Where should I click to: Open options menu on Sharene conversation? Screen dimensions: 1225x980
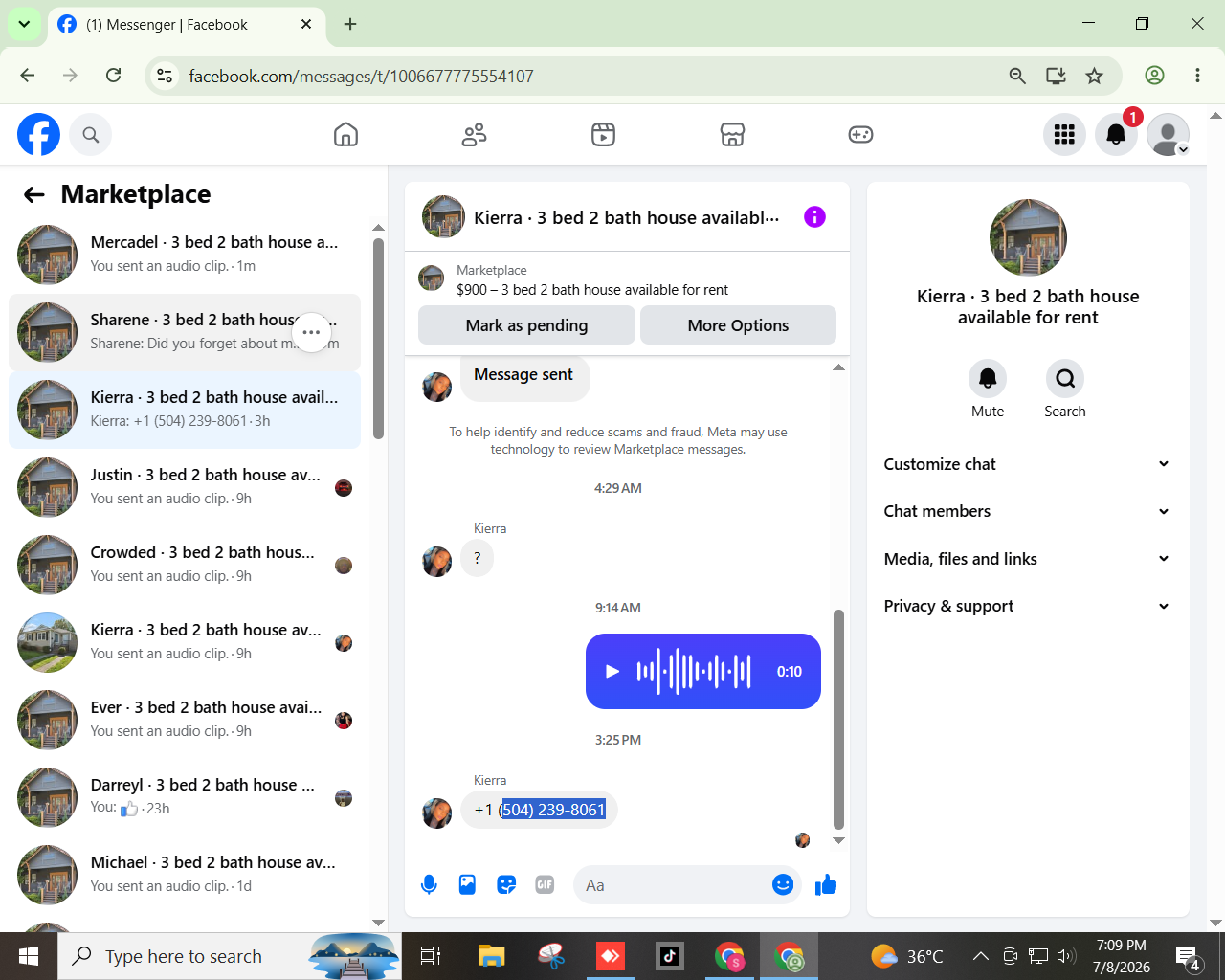click(x=311, y=333)
